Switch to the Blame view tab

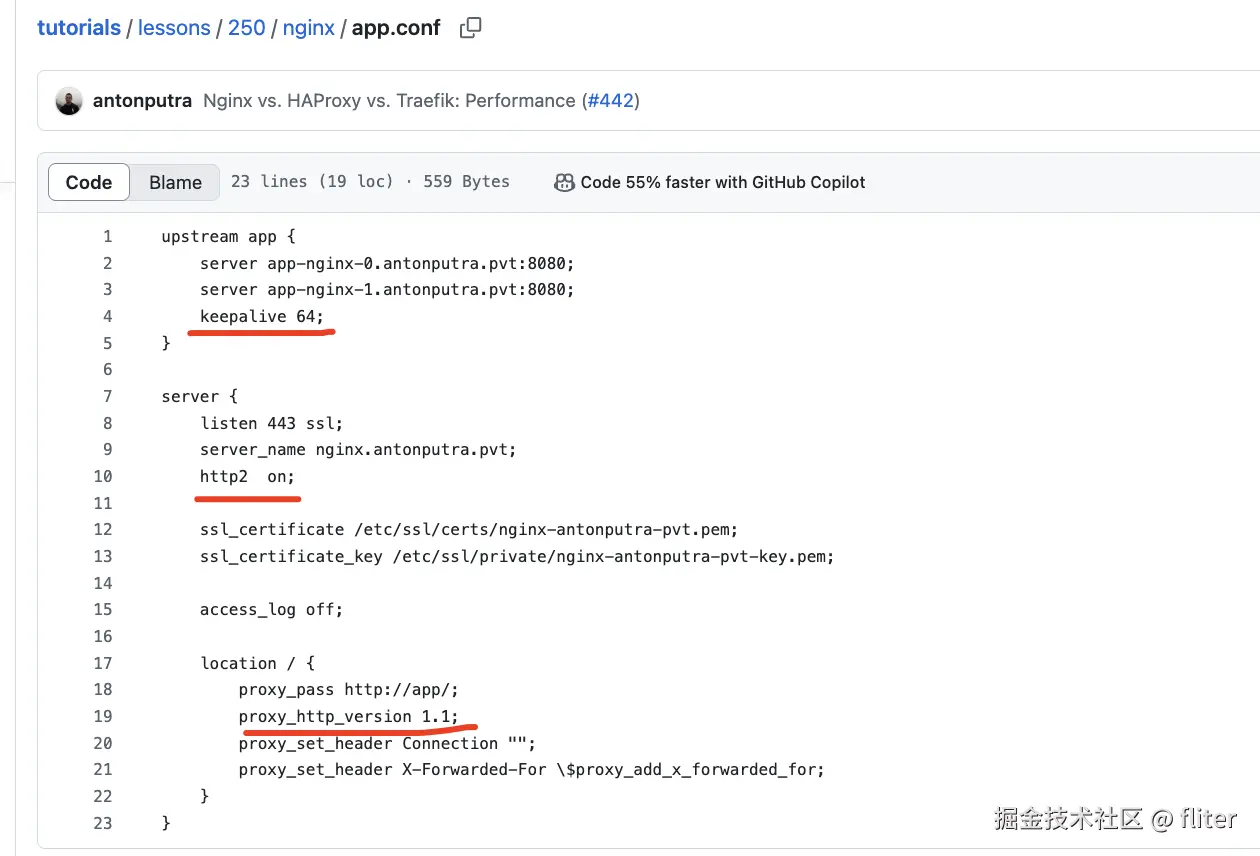(175, 182)
